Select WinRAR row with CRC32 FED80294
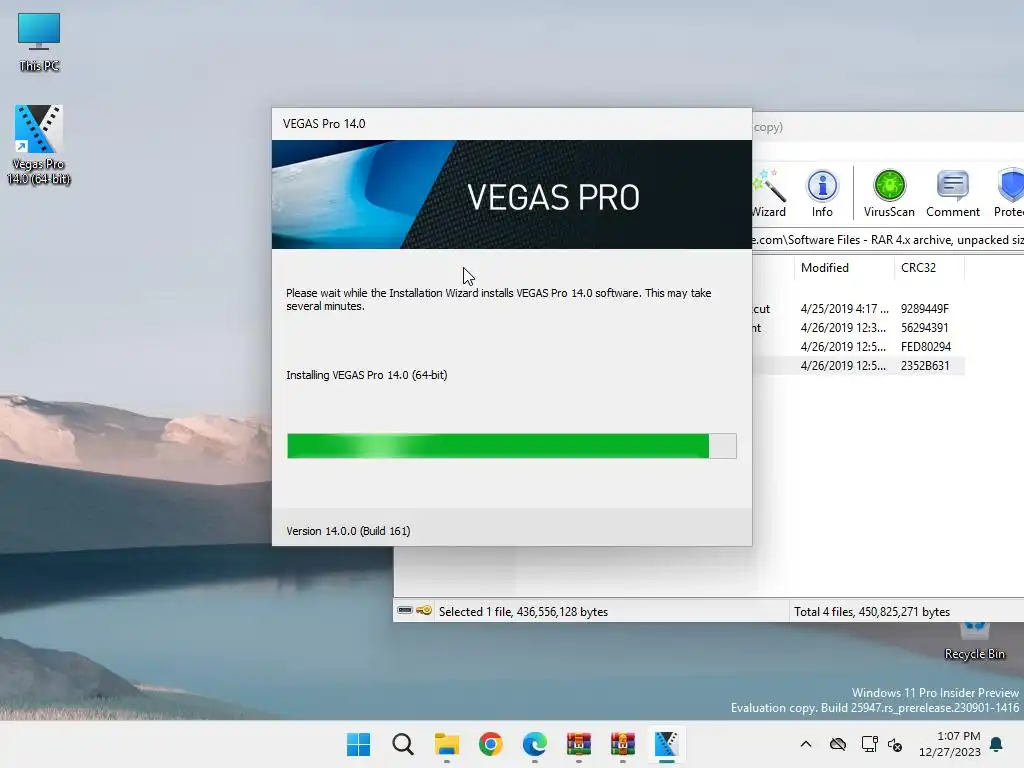Screen dimensions: 1024x768 (858, 347)
